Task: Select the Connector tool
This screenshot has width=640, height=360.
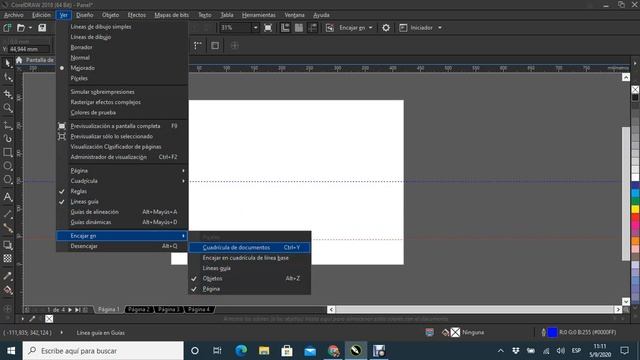Action: (x=7, y=228)
